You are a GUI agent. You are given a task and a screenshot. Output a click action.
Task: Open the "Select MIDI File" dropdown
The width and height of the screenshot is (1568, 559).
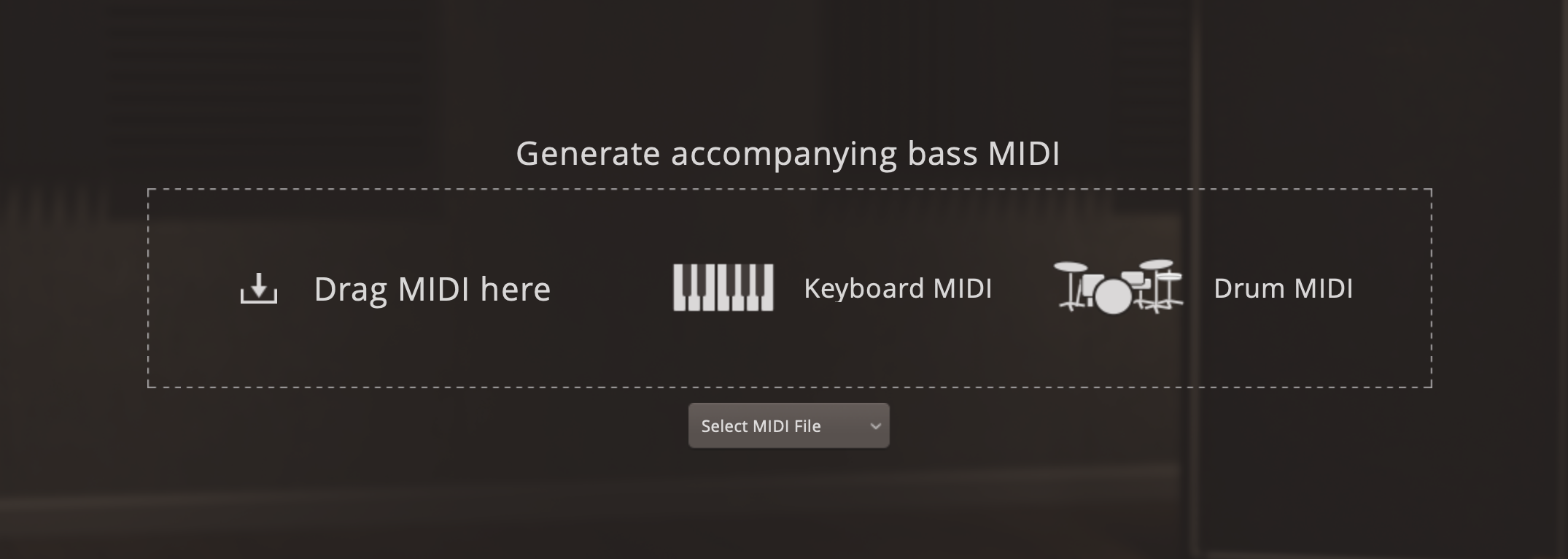pyautogui.click(x=788, y=425)
